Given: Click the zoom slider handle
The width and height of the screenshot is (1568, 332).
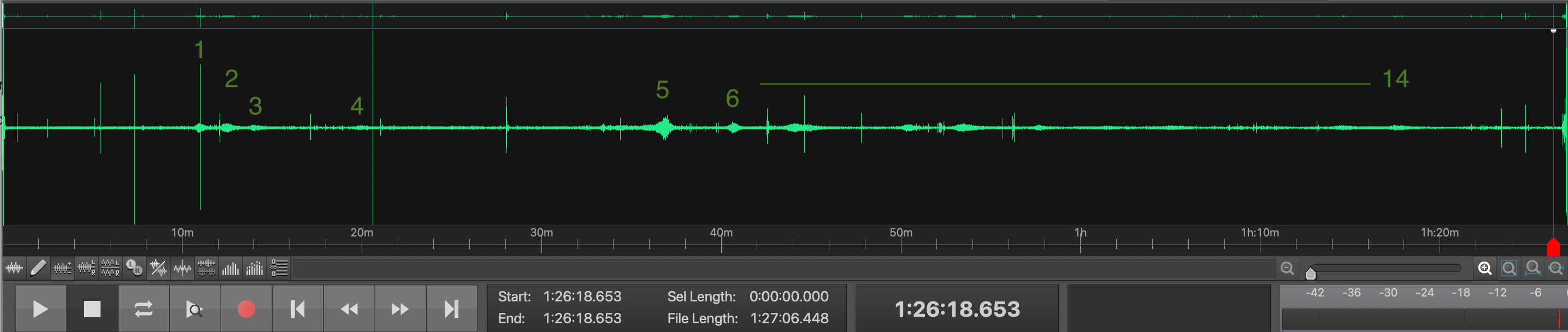Looking at the screenshot, I should [1311, 273].
